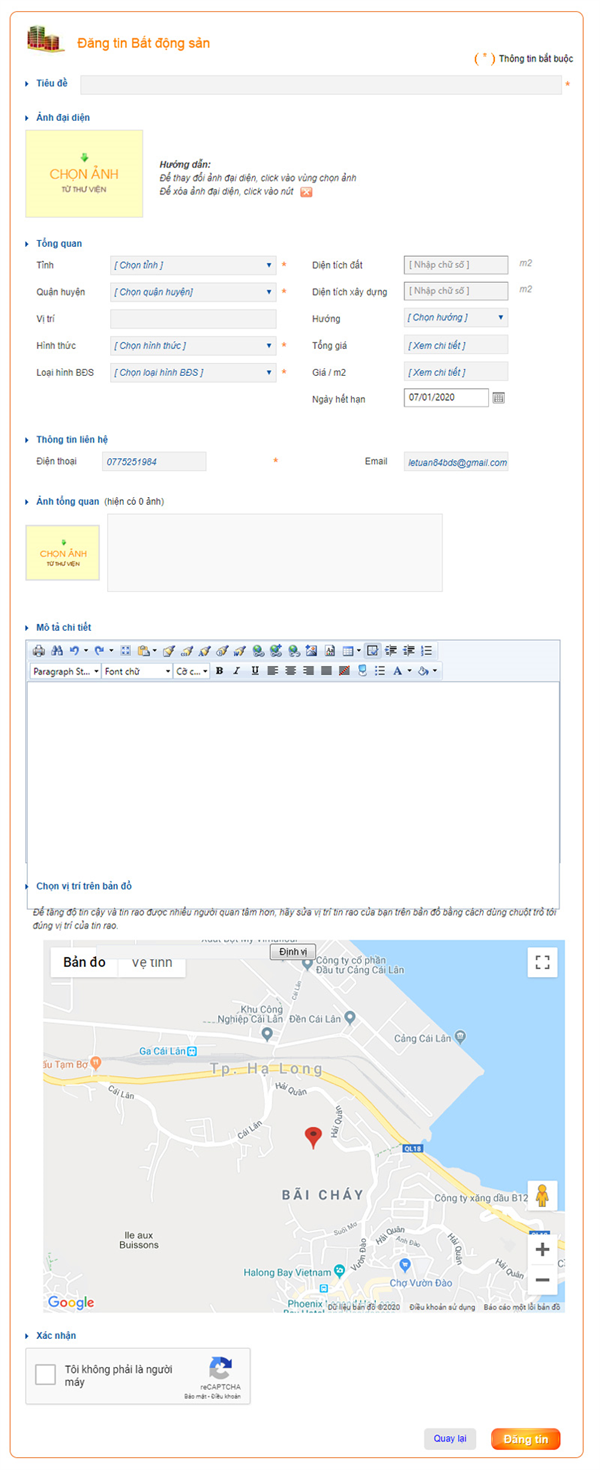Image resolution: width=600 pixels, height=1470 pixels.
Task: Open the Quận huyện district dropdown
Action: [193, 293]
